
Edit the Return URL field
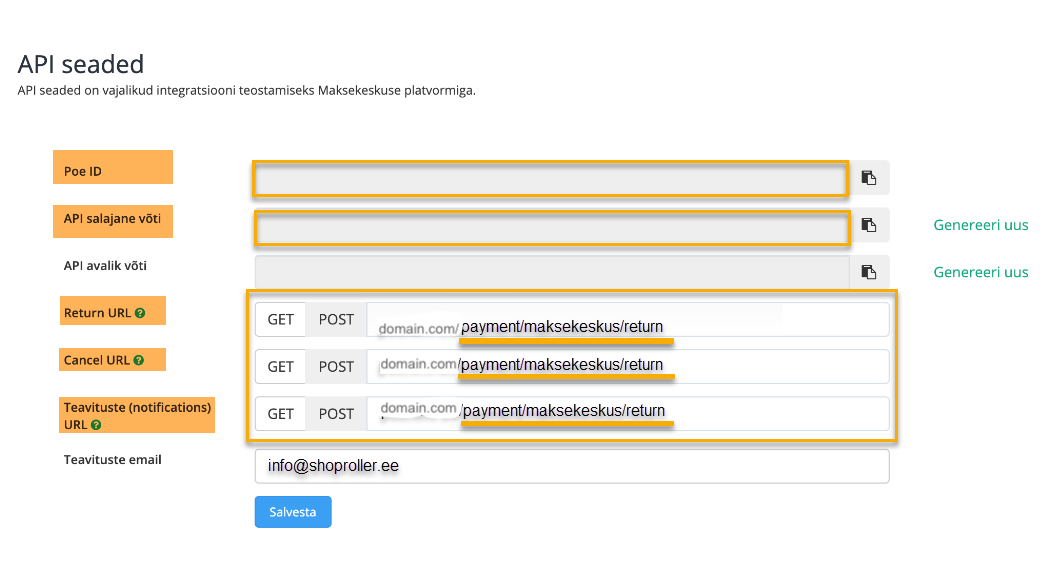point(628,320)
